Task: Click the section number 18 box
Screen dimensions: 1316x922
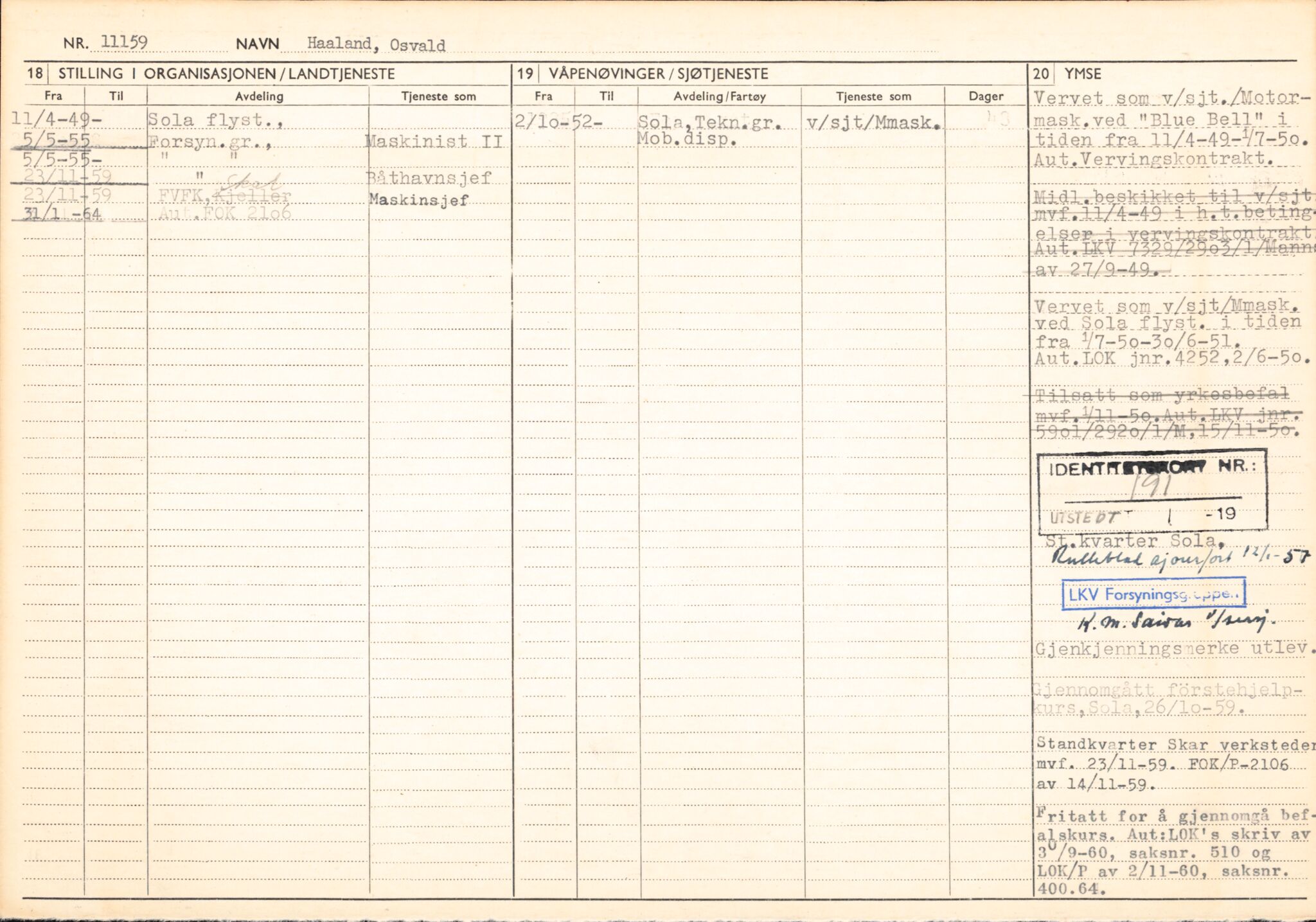Action: [35, 74]
